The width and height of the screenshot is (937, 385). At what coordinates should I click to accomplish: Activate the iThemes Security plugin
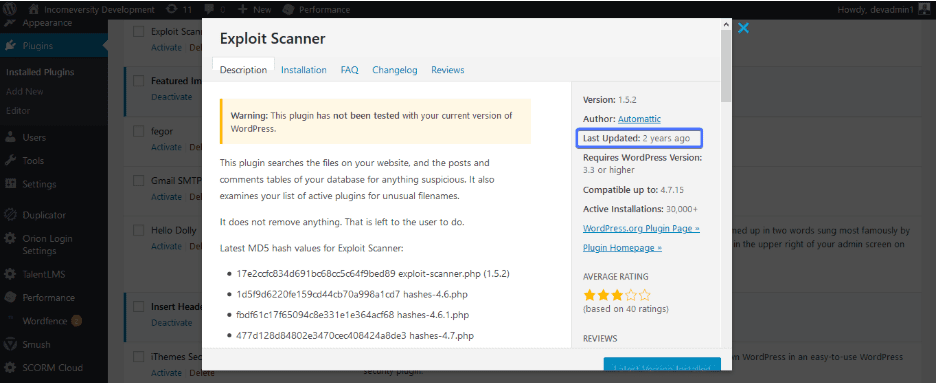tap(166, 372)
